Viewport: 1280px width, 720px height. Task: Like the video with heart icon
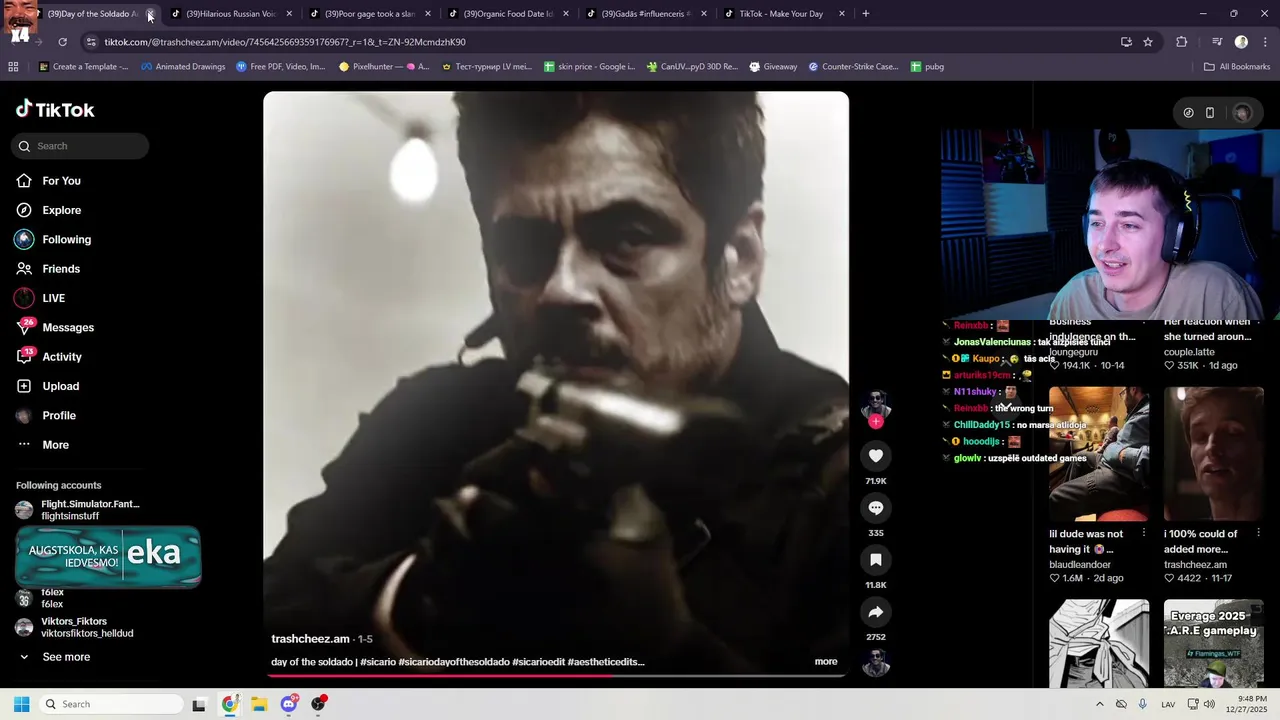click(876, 456)
